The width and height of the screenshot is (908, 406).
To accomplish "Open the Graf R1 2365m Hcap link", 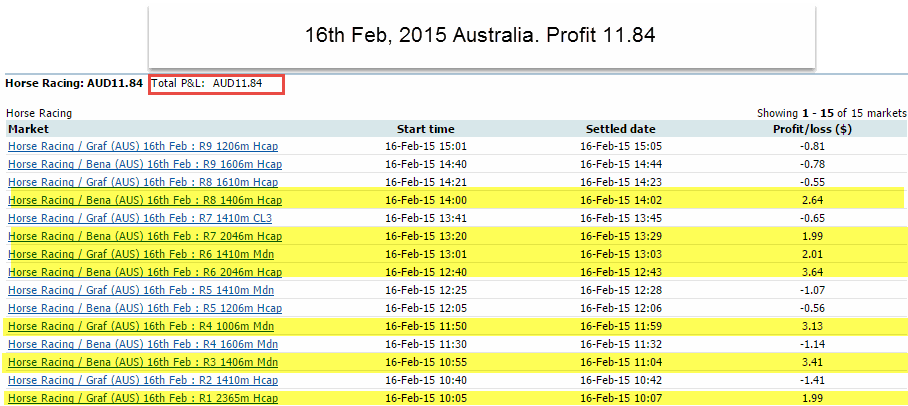I will tap(143, 398).
